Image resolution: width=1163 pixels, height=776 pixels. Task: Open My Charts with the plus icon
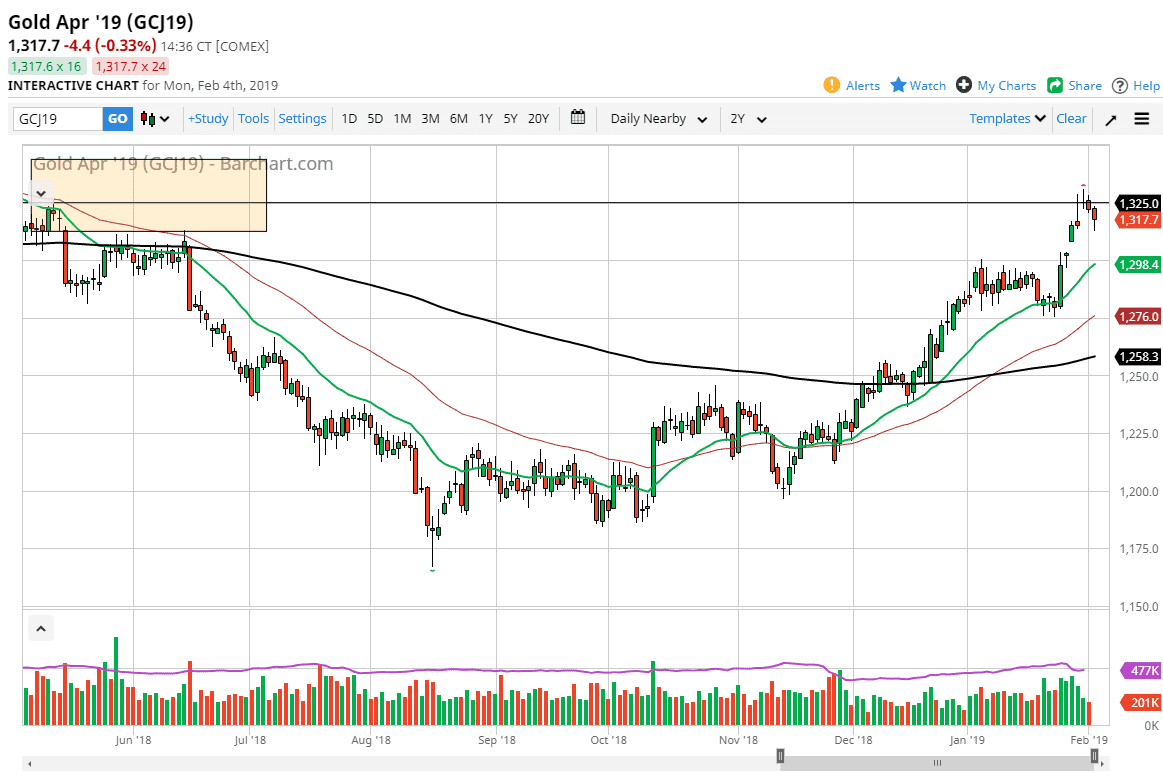click(x=962, y=86)
